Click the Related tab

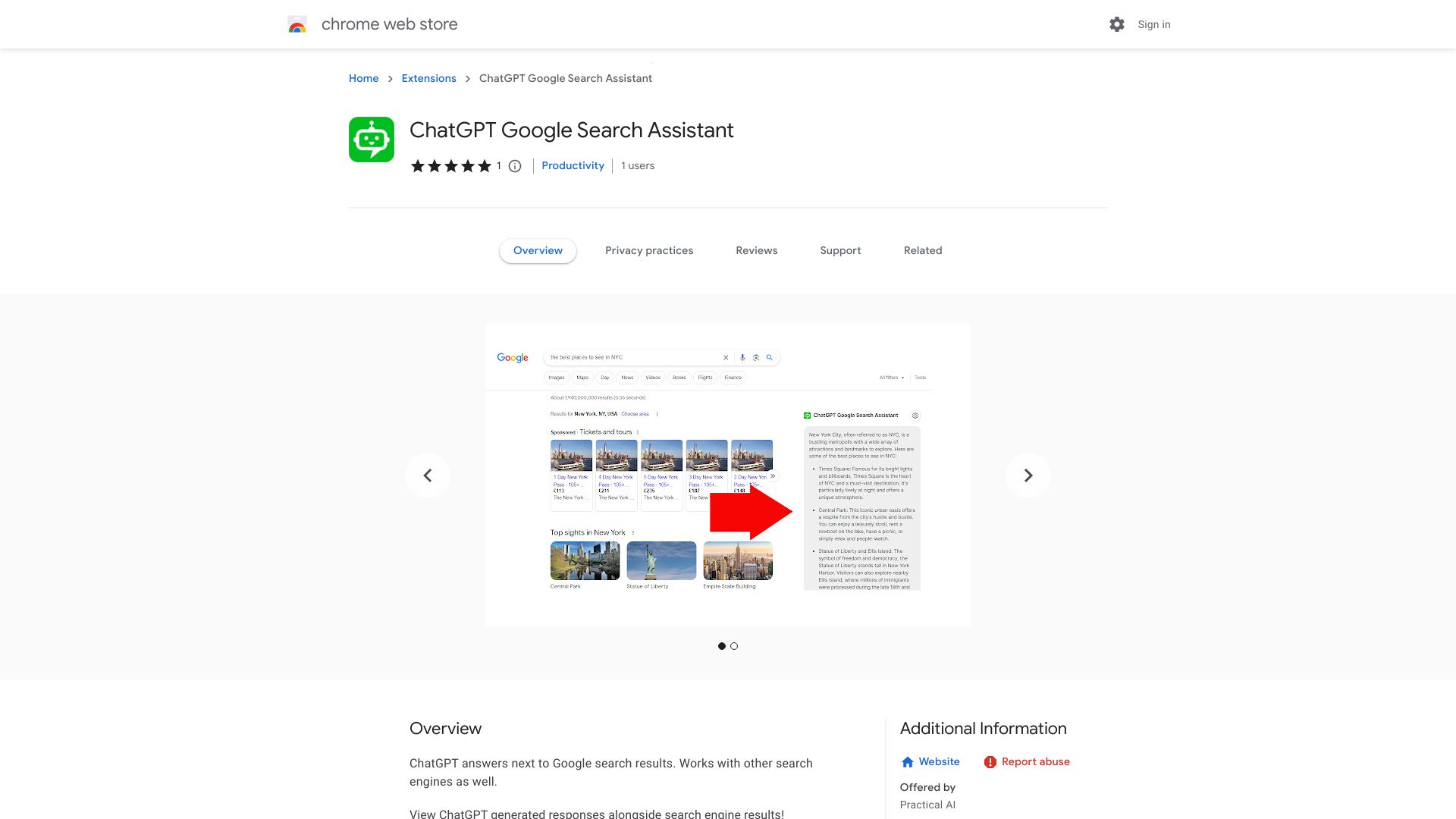(x=923, y=250)
